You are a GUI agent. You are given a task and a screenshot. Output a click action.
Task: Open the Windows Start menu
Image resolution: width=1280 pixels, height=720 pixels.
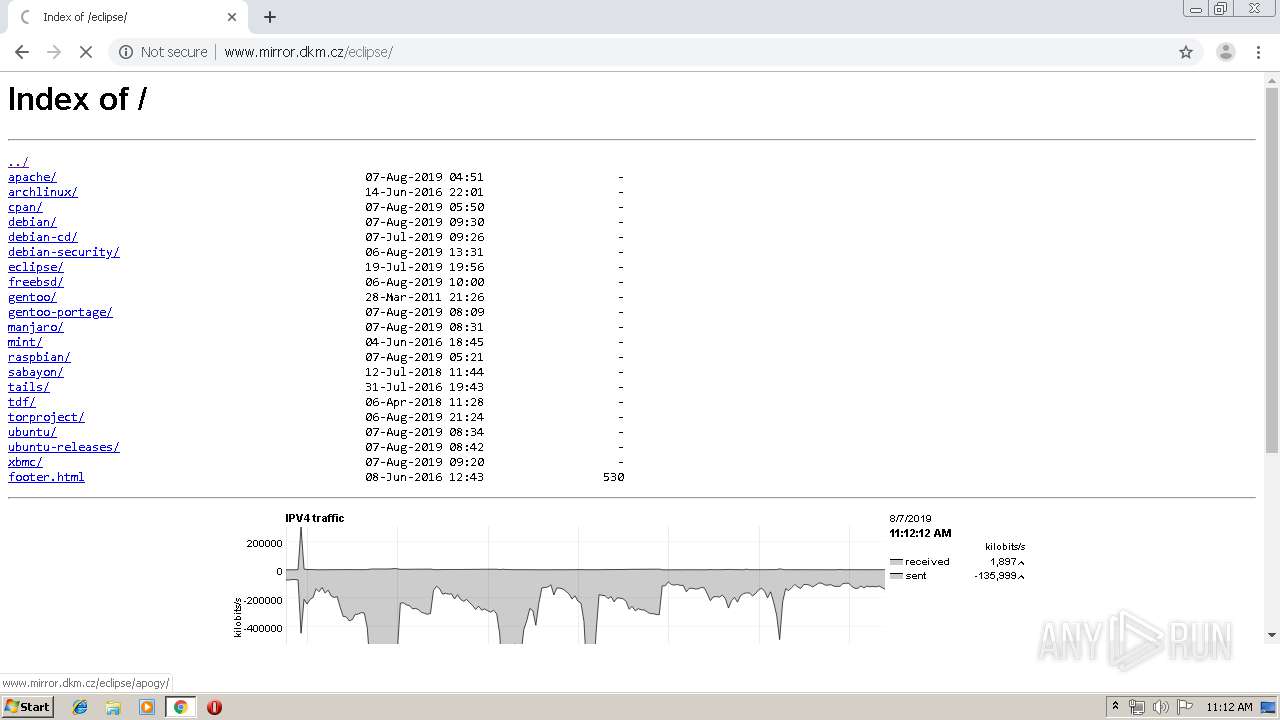click(27, 707)
